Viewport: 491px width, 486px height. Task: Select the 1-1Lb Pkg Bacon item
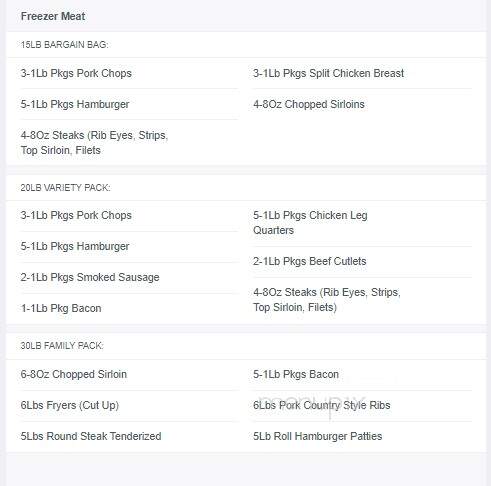61,308
